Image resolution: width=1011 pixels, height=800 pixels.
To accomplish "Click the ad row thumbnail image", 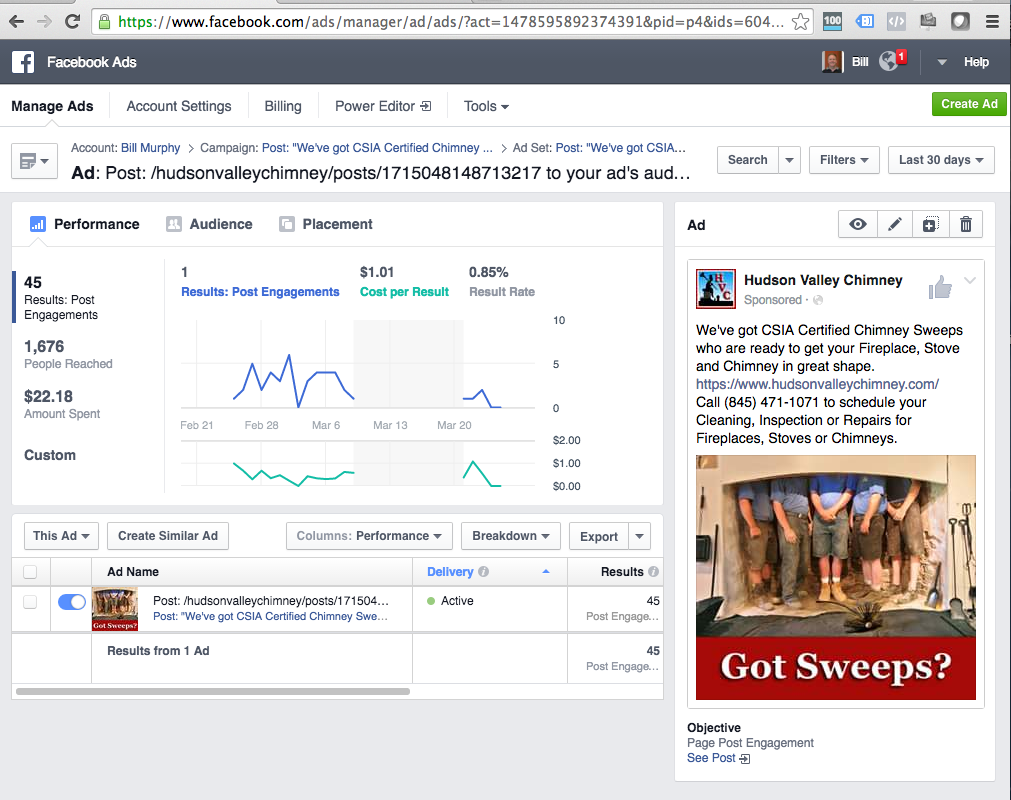I will click(115, 609).
